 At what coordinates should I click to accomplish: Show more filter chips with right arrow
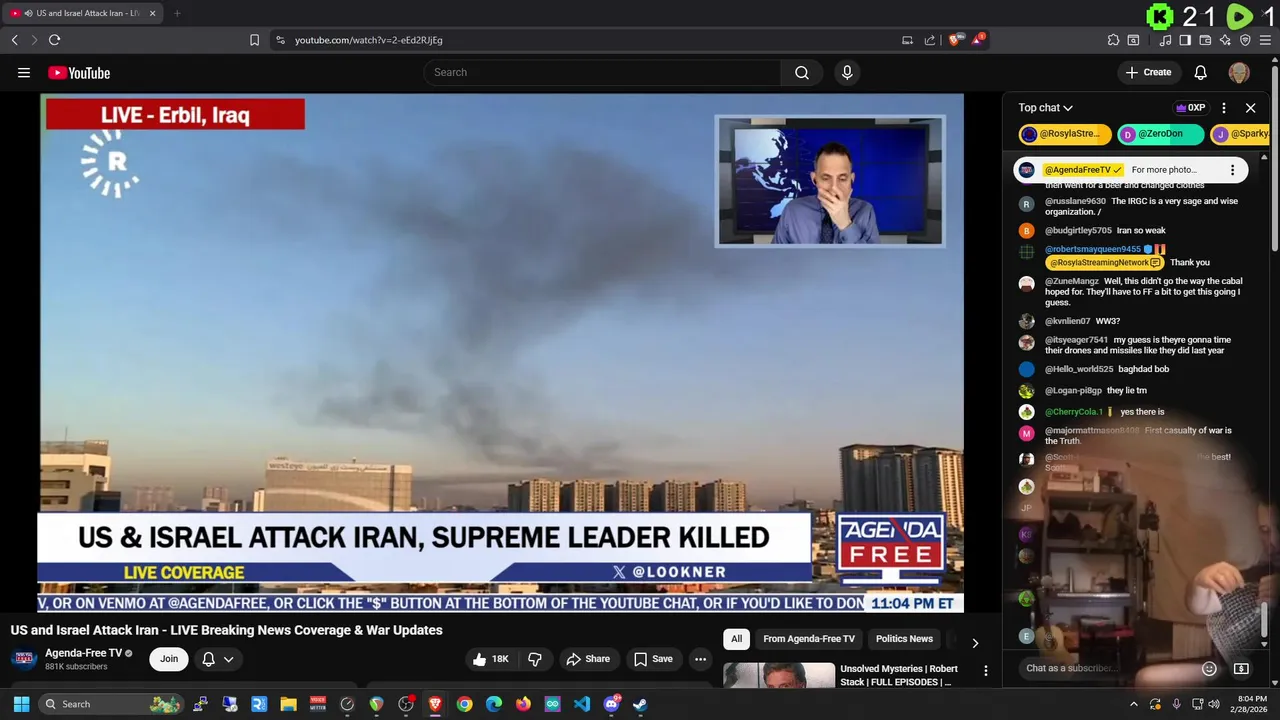pos(975,642)
